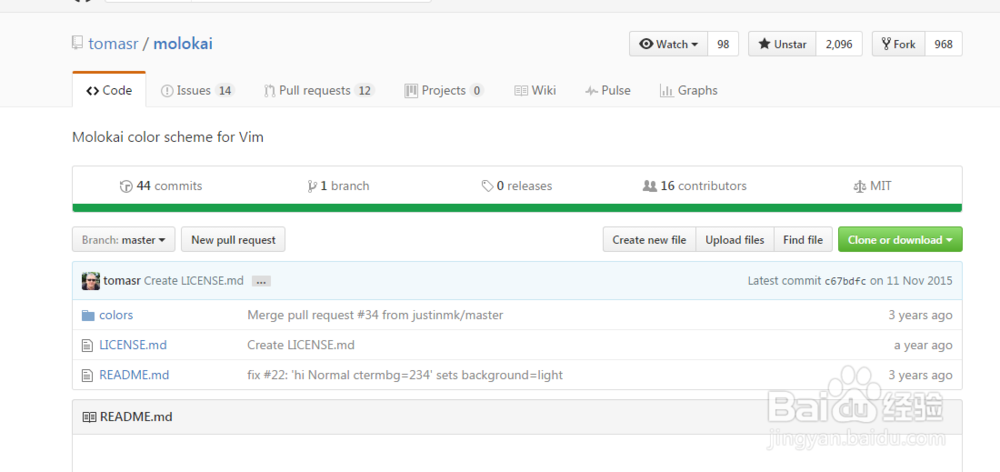The image size is (1000, 472).
Task: Click the commits clock icon
Action: [x=126, y=187]
